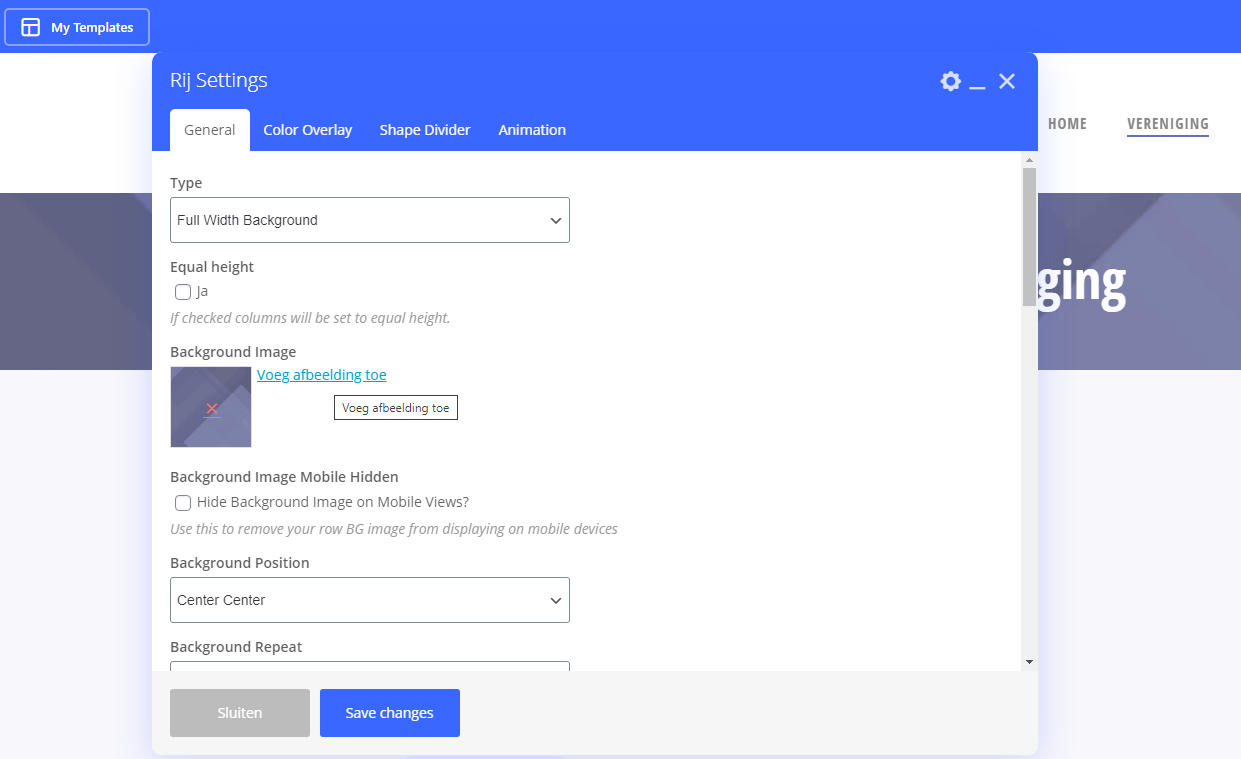
Task: Close the Rij Settings dialog with X
Action: (1007, 81)
